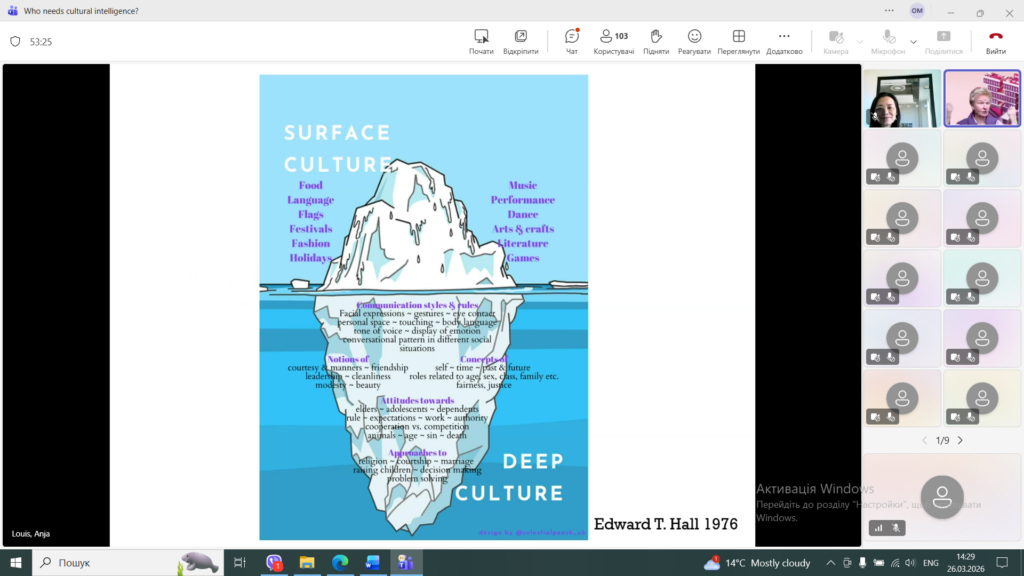The image size is (1024, 576).
Task: Open More actions menu (Додатково)
Action: [784, 41]
